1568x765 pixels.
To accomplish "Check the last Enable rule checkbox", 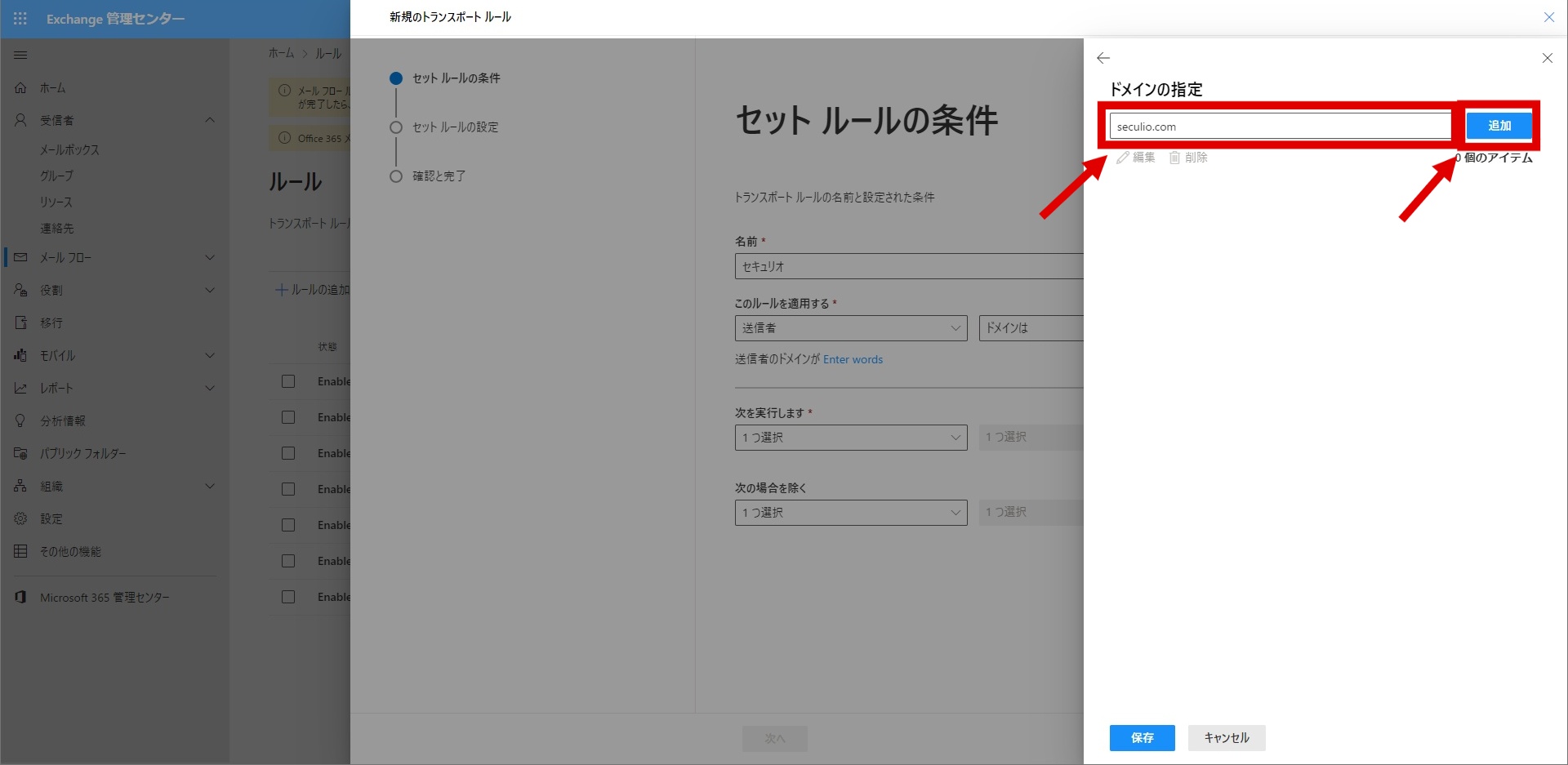I will coord(287,597).
